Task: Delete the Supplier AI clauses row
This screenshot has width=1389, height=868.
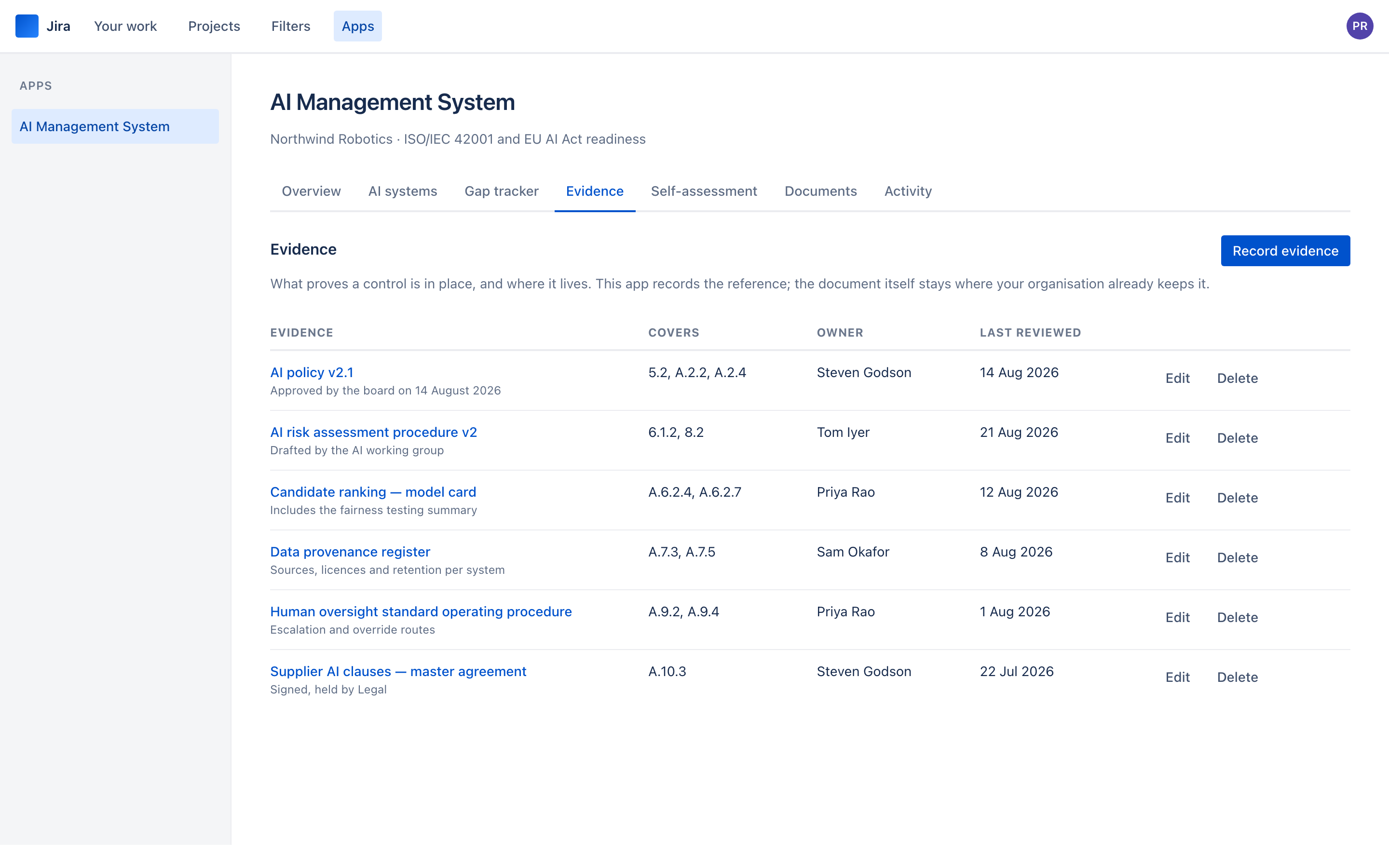Action: coord(1237,677)
